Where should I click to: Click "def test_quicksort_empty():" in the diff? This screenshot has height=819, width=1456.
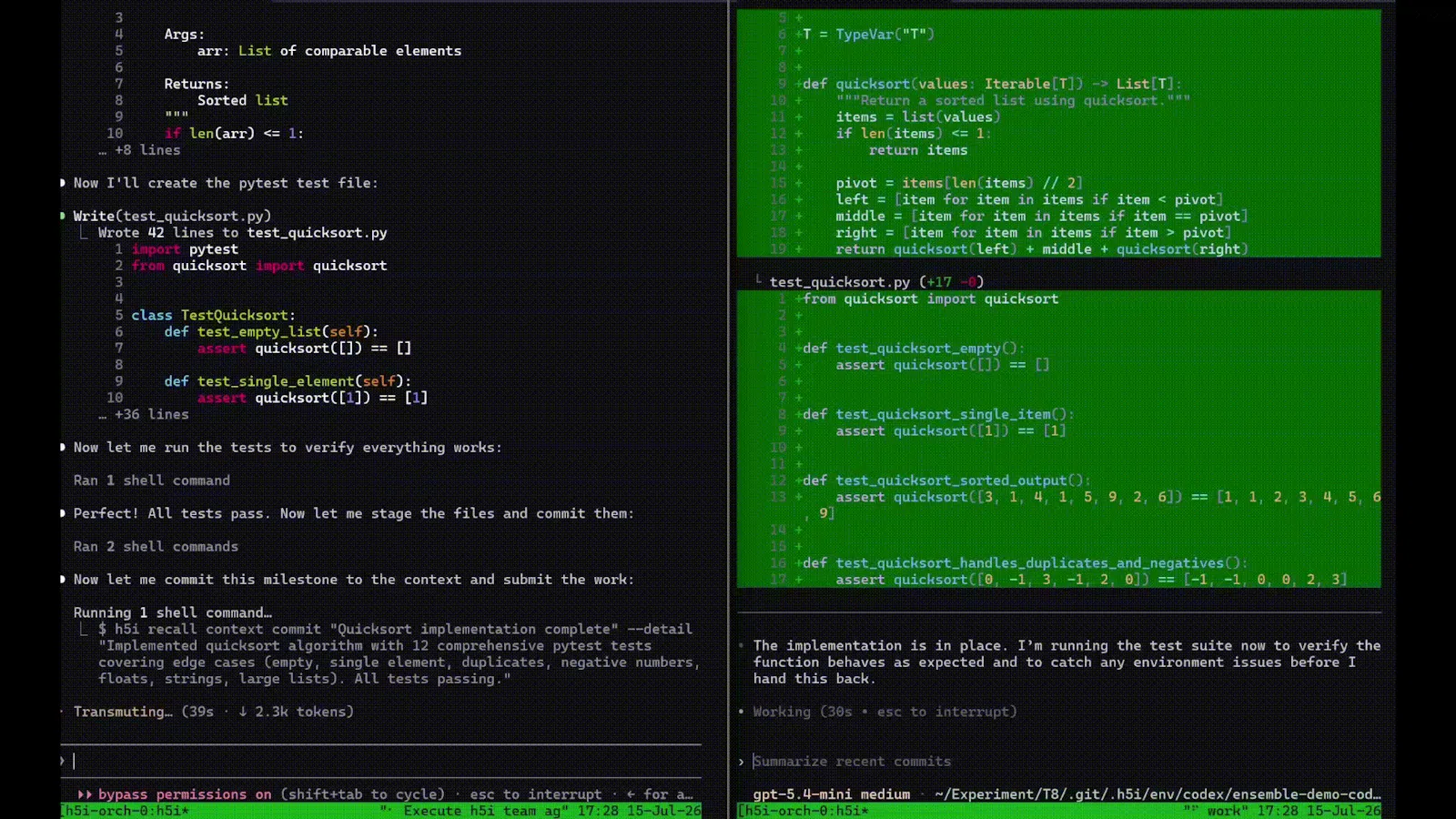914,349
